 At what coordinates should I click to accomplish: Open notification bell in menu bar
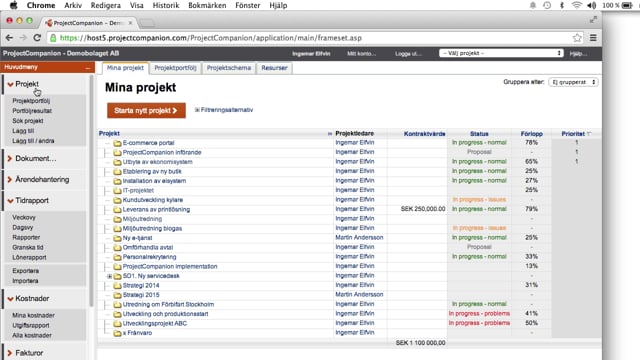pyautogui.click(x=533, y=5)
